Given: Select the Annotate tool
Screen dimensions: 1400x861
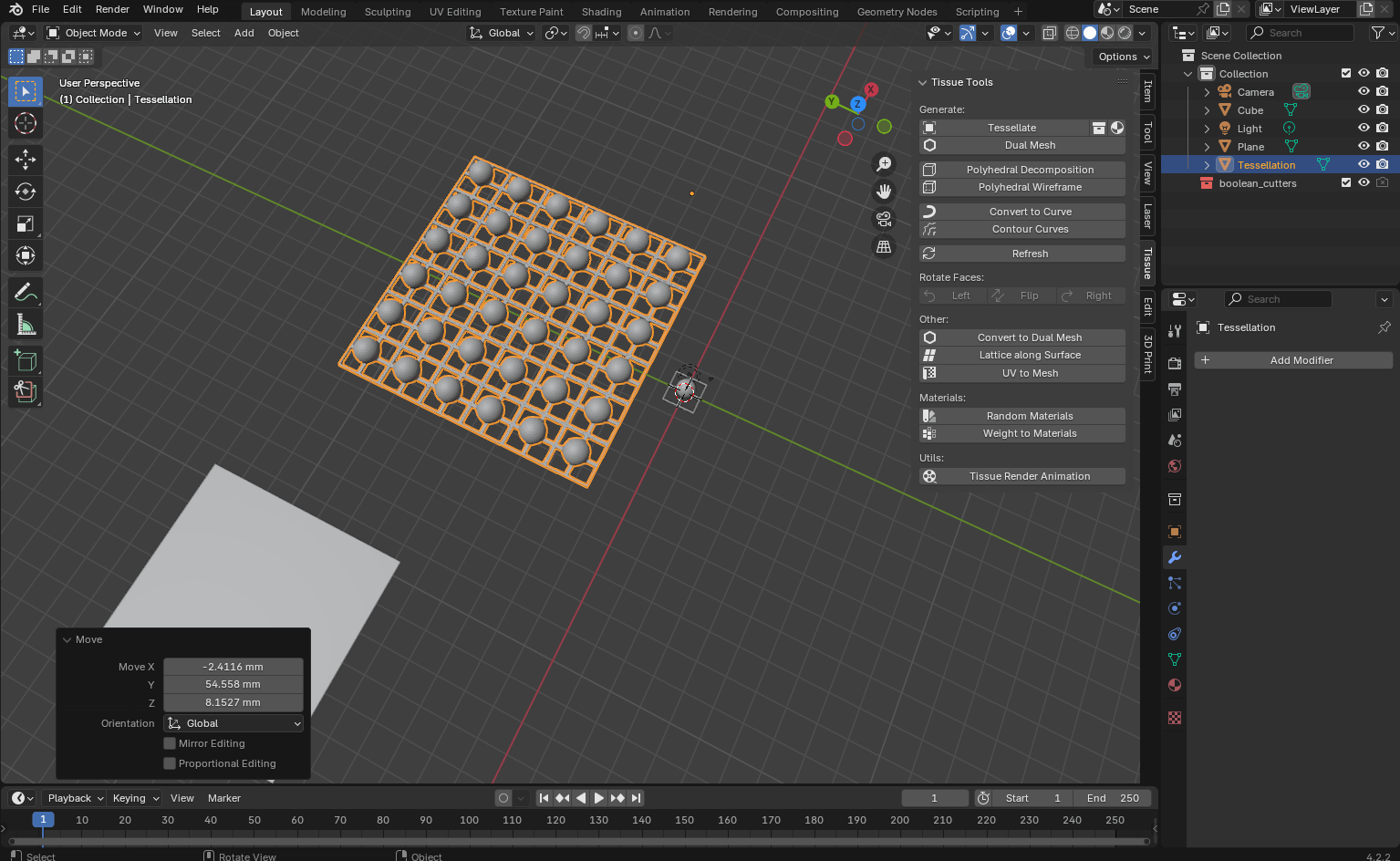Looking at the screenshot, I should 26,292.
